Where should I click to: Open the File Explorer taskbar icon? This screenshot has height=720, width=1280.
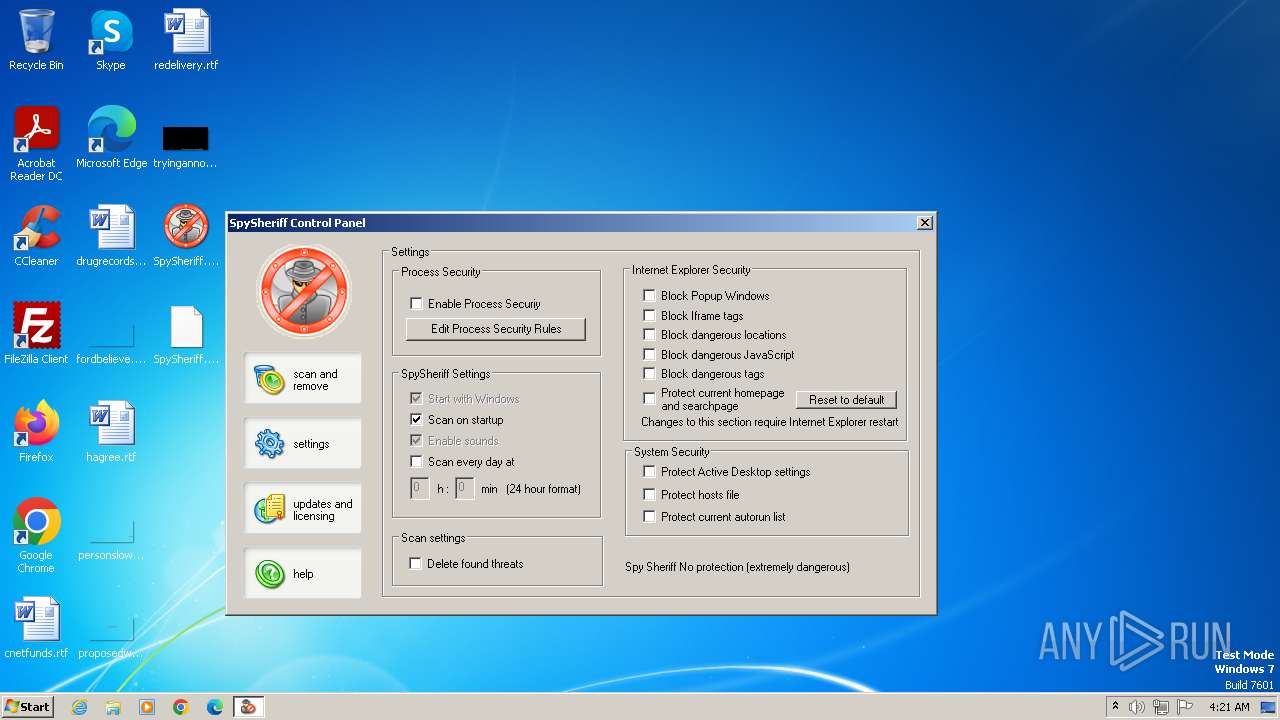click(113, 707)
